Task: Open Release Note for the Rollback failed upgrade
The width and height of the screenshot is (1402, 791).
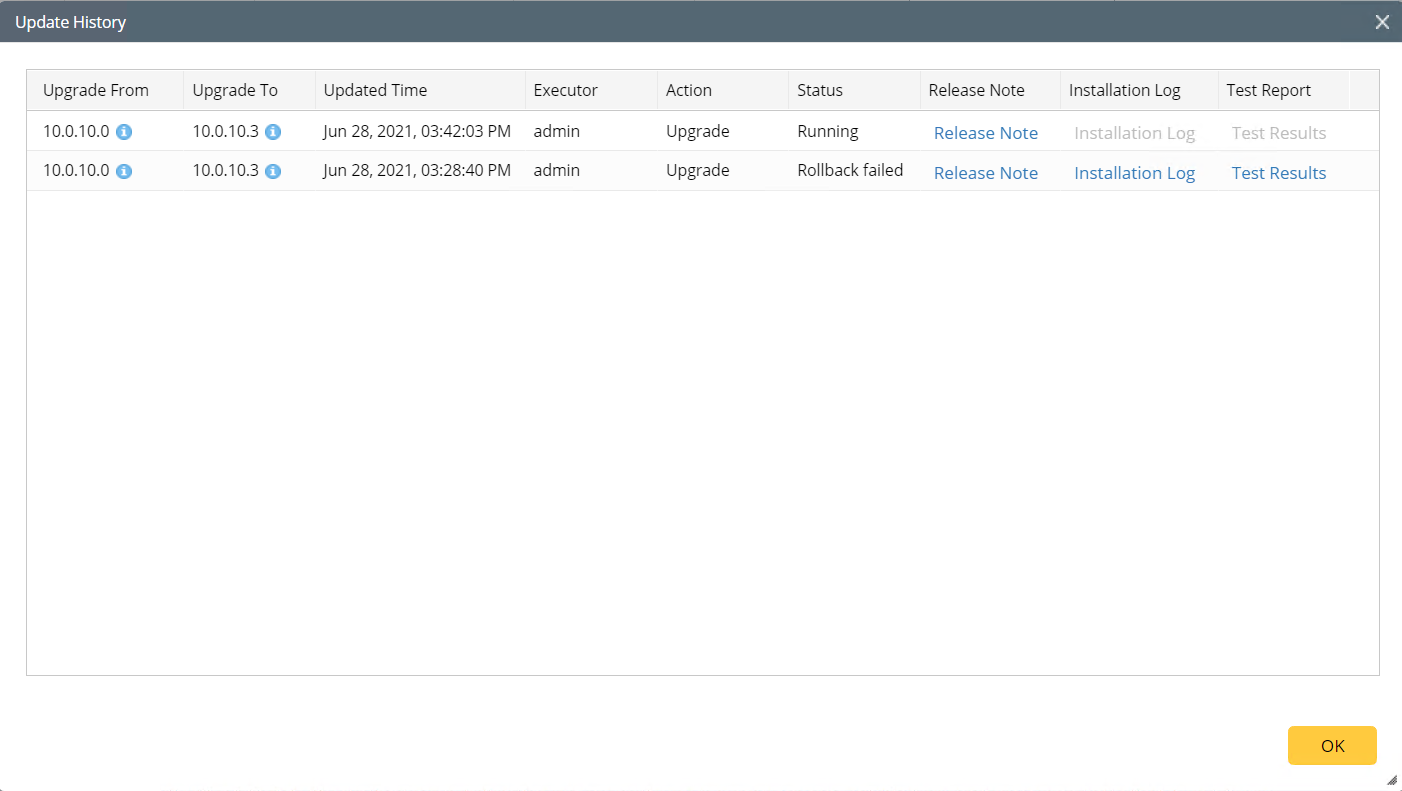Action: coord(985,173)
